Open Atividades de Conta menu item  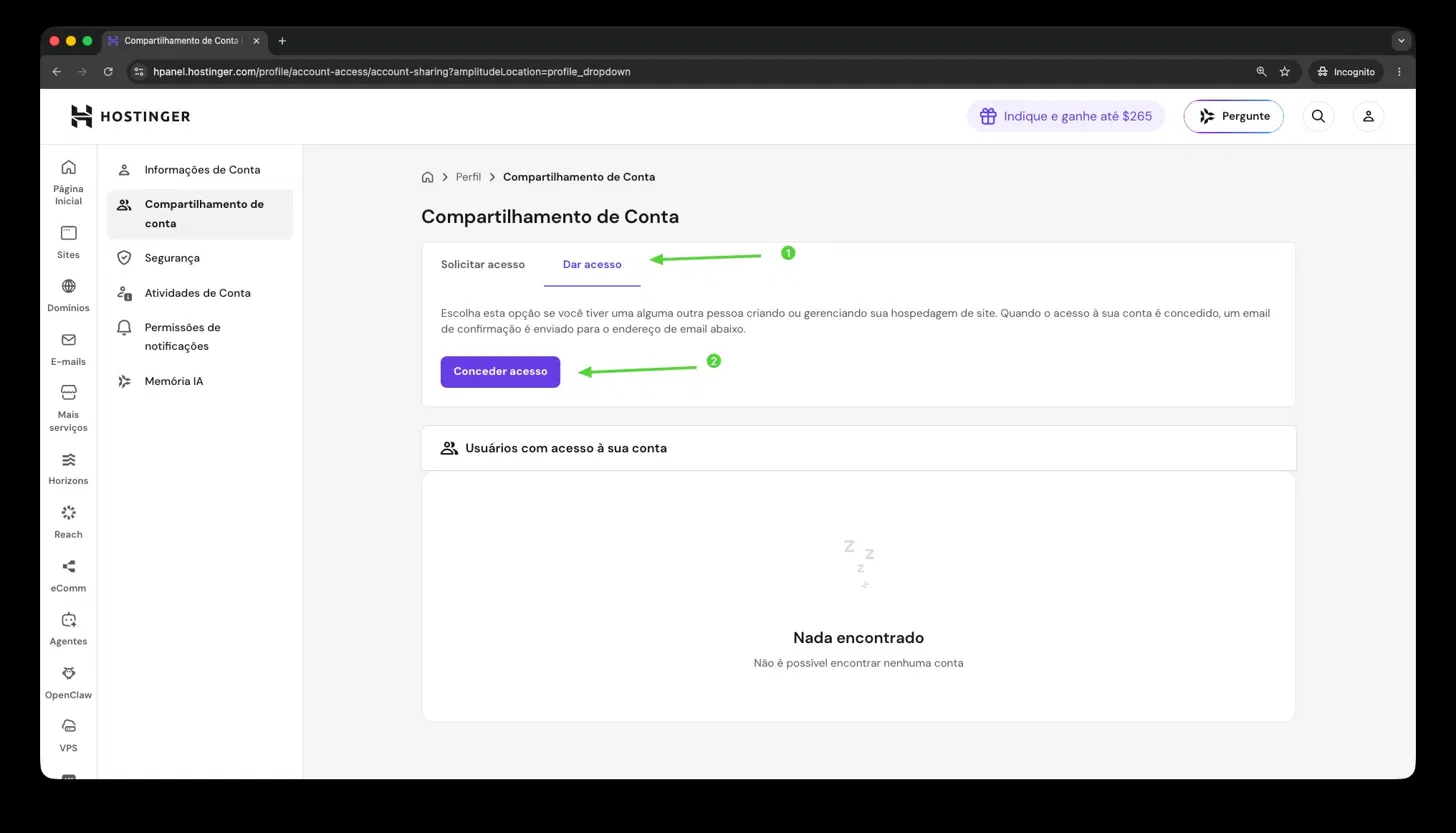[200, 293]
